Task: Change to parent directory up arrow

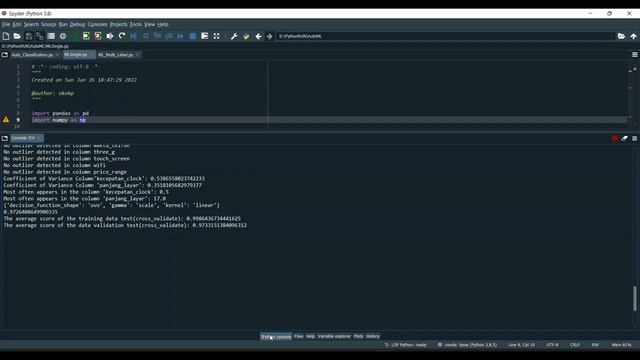Action: tap(633, 36)
